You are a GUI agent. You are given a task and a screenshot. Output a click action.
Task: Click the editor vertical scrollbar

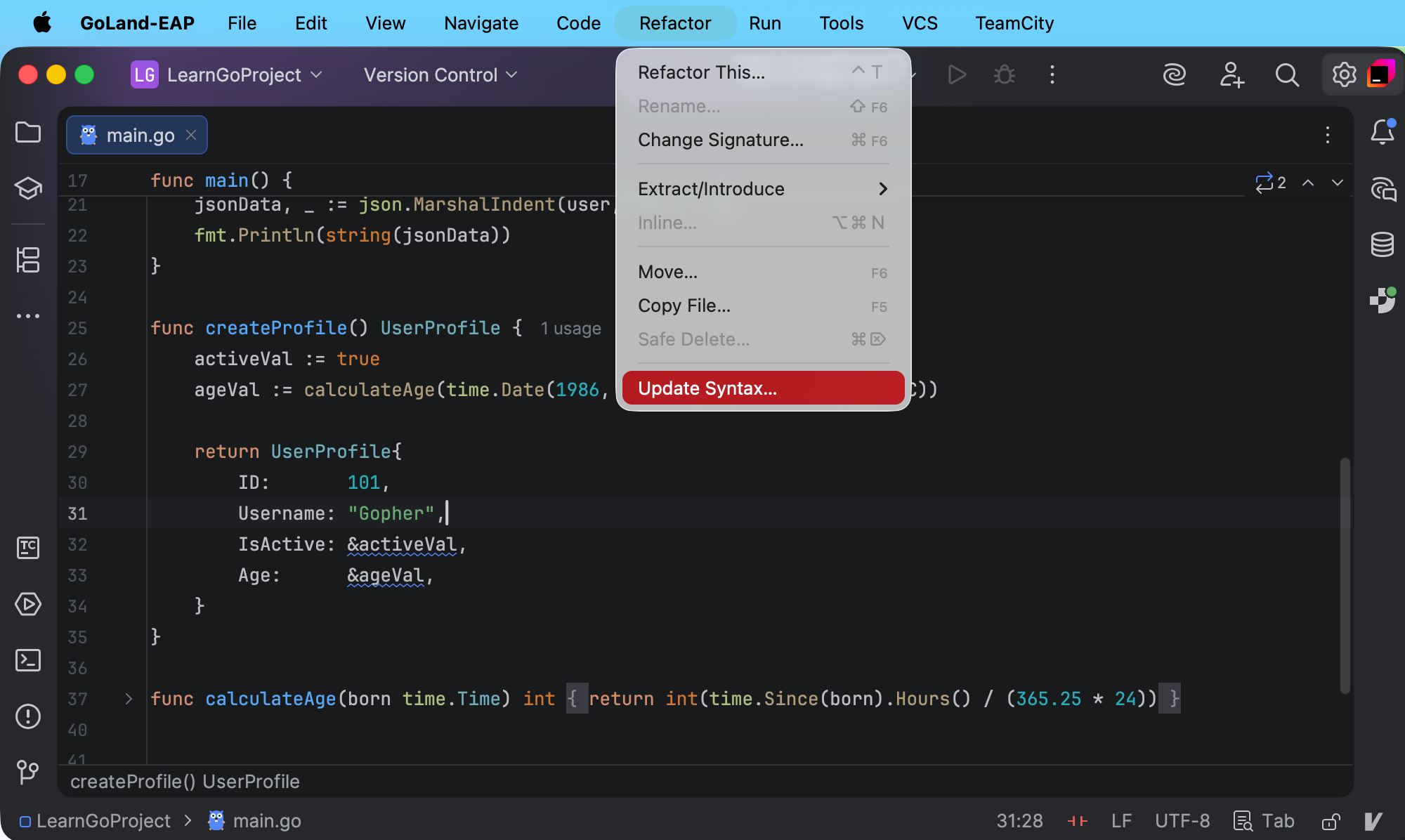[1345, 576]
